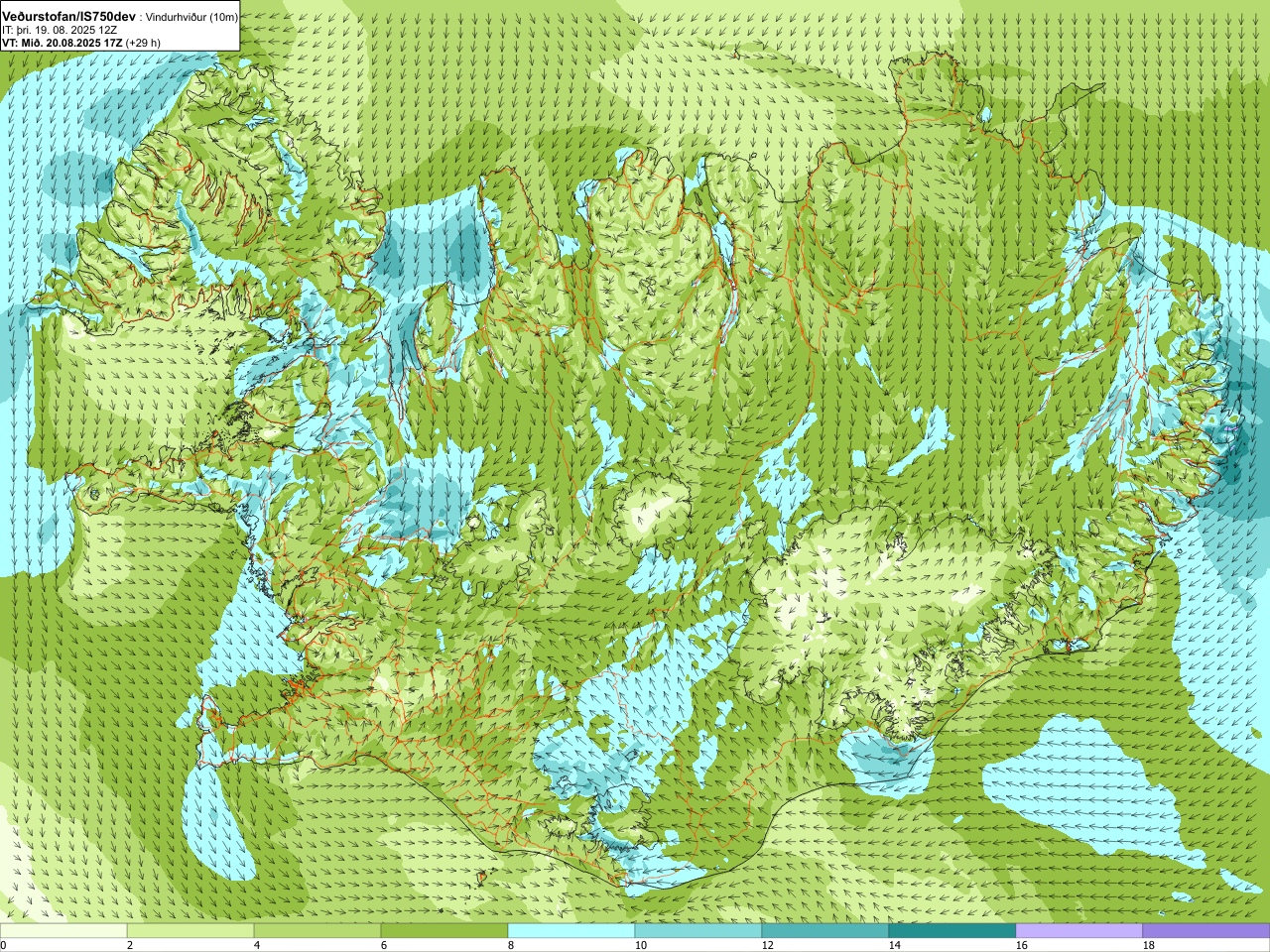Click the legend scale label '8'

tap(511, 946)
